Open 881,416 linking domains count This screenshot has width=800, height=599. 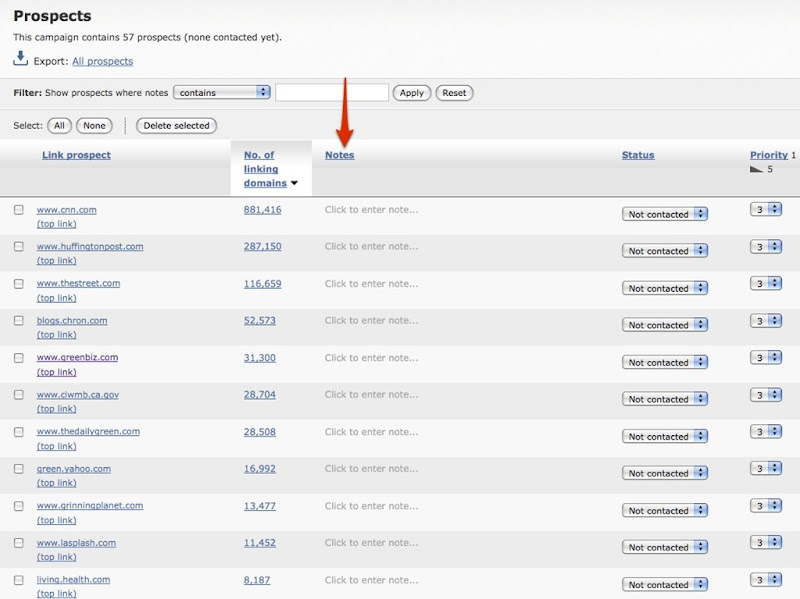pyautogui.click(x=262, y=210)
